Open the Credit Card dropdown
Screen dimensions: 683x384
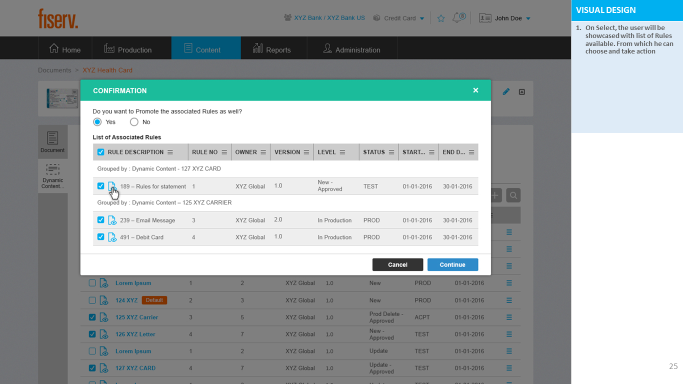399,18
